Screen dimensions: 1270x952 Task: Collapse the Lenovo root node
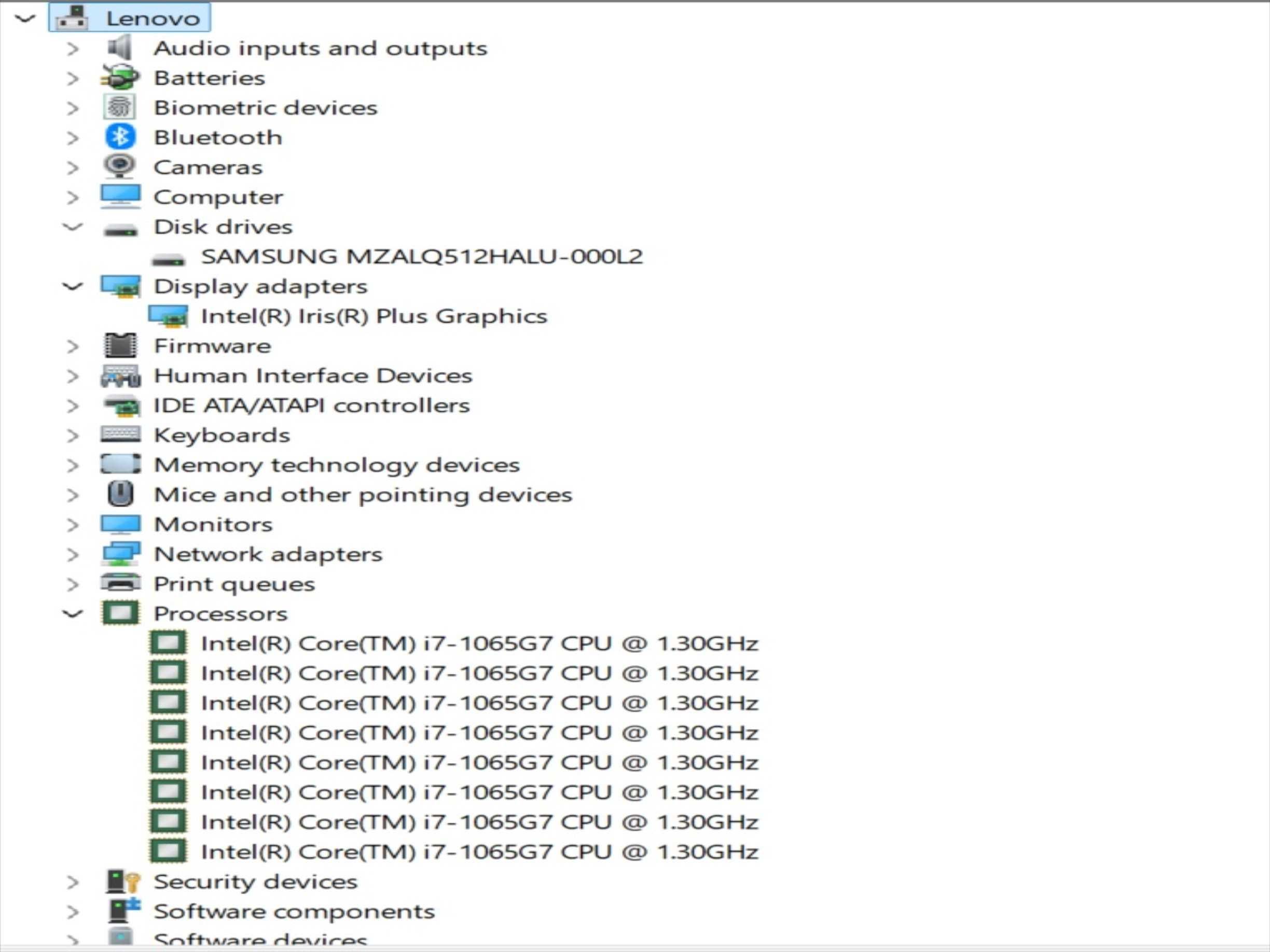point(25,18)
